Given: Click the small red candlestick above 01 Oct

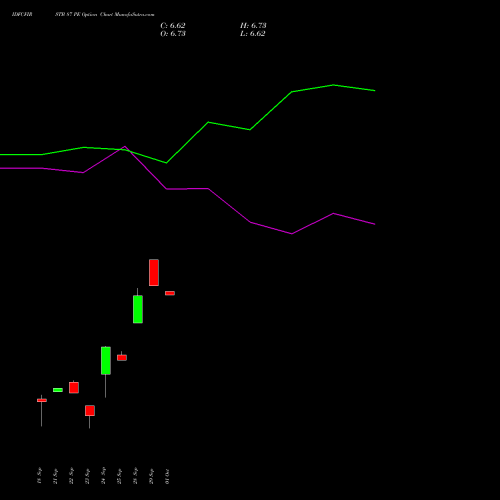Looking at the screenshot, I should pyautogui.click(x=170, y=293).
